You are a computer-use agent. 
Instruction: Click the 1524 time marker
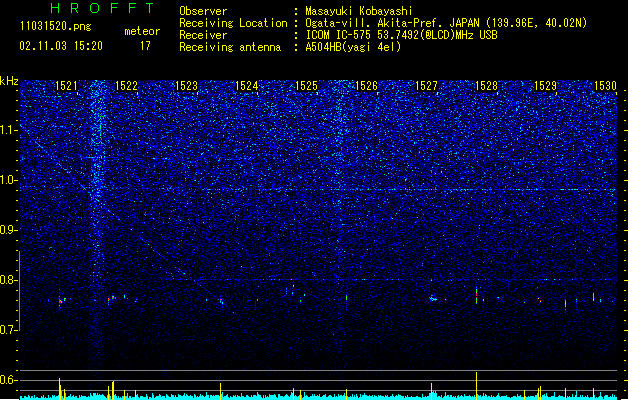[246, 86]
